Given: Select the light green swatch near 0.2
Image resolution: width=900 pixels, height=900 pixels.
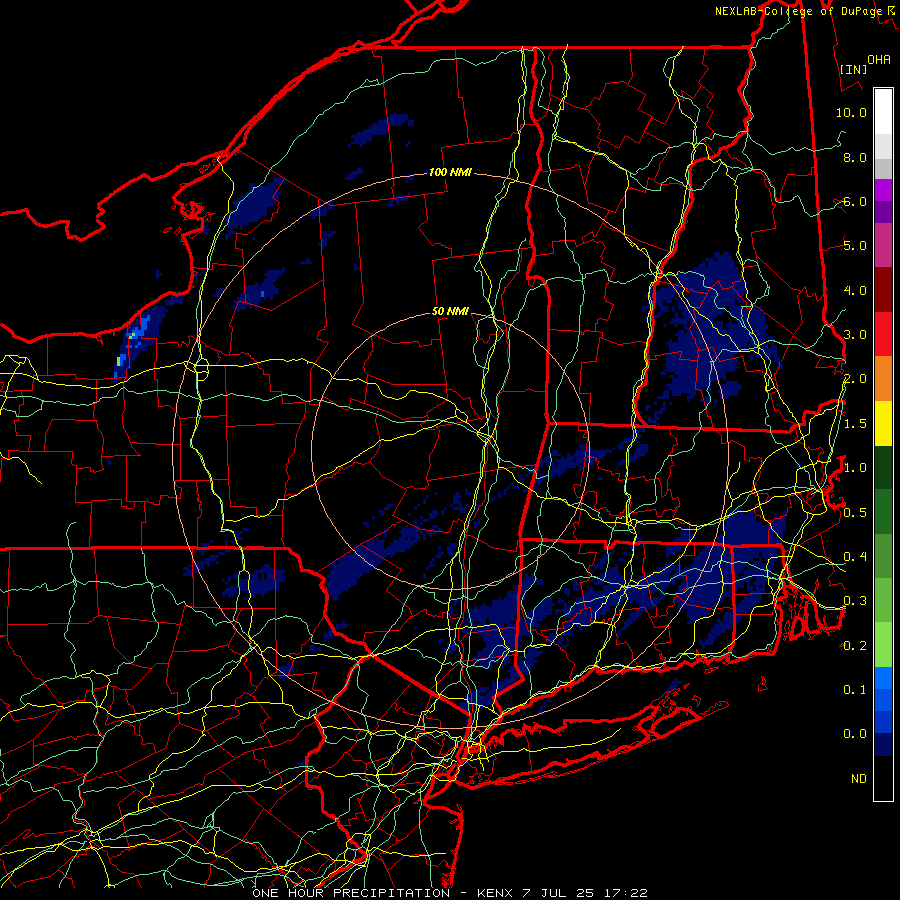Looking at the screenshot, I should [x=883, y=645].
